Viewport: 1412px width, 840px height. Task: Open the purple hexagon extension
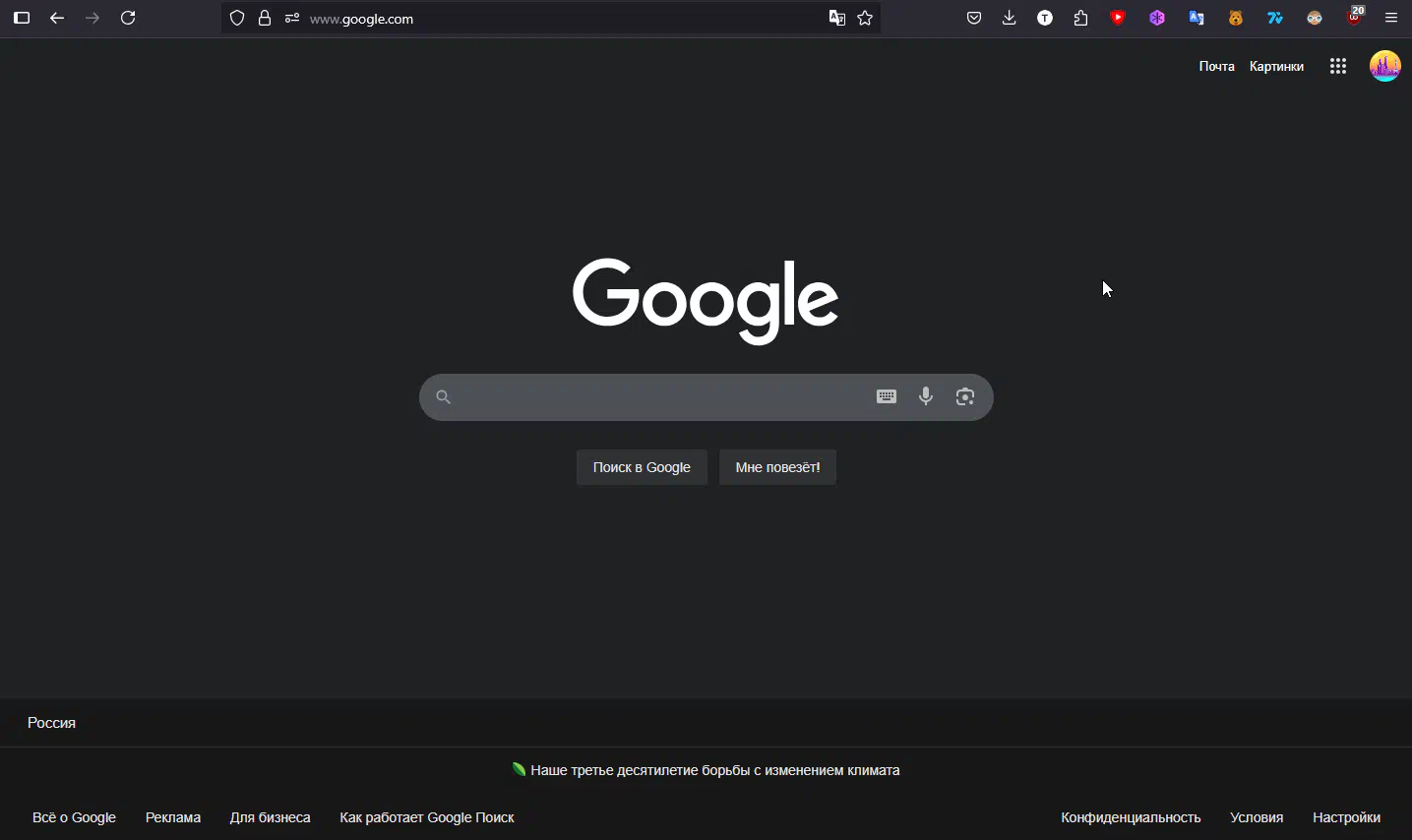point(1157,18)
